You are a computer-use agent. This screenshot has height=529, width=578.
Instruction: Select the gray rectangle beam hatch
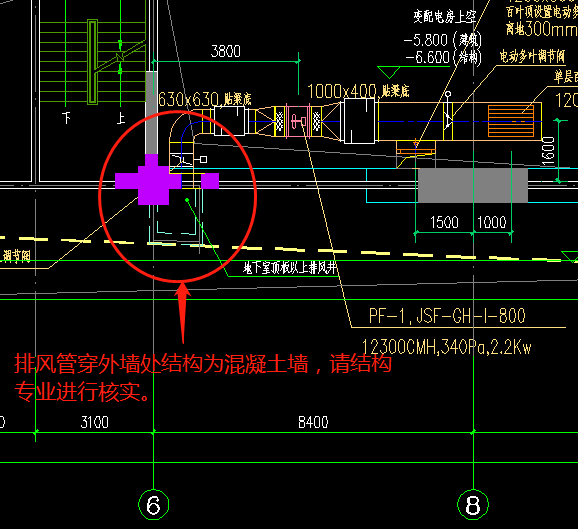[x=473, y=185]
